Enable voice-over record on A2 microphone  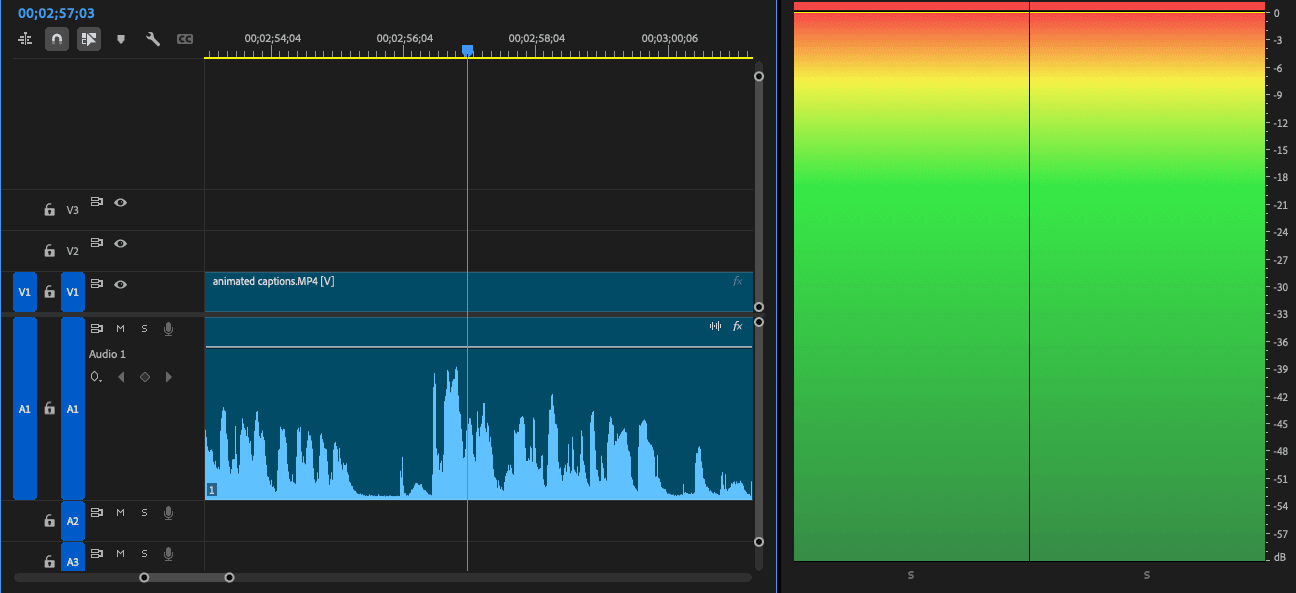click(x=168, y=512)
